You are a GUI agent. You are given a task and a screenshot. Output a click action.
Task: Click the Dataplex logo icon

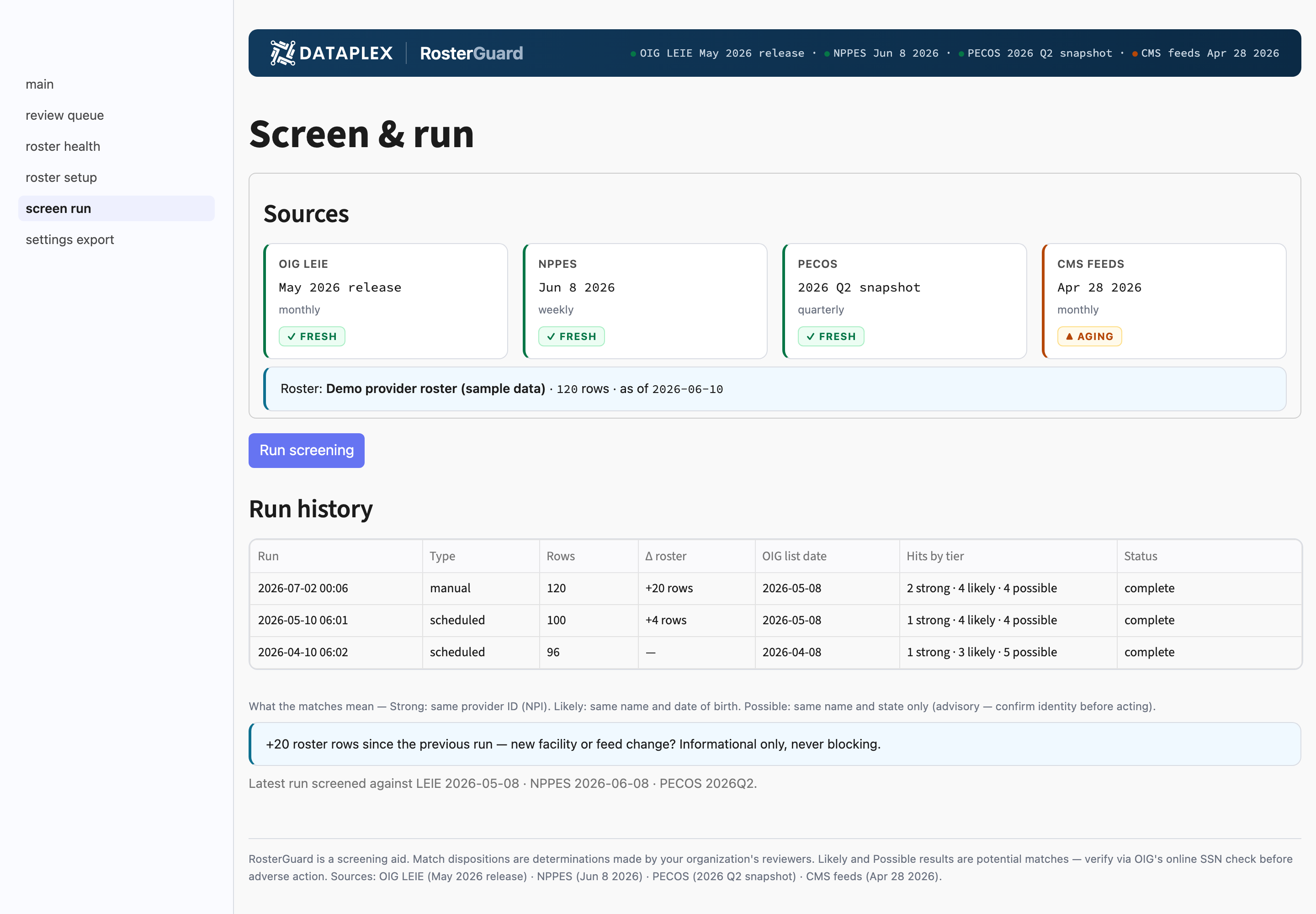click(282, 53)
